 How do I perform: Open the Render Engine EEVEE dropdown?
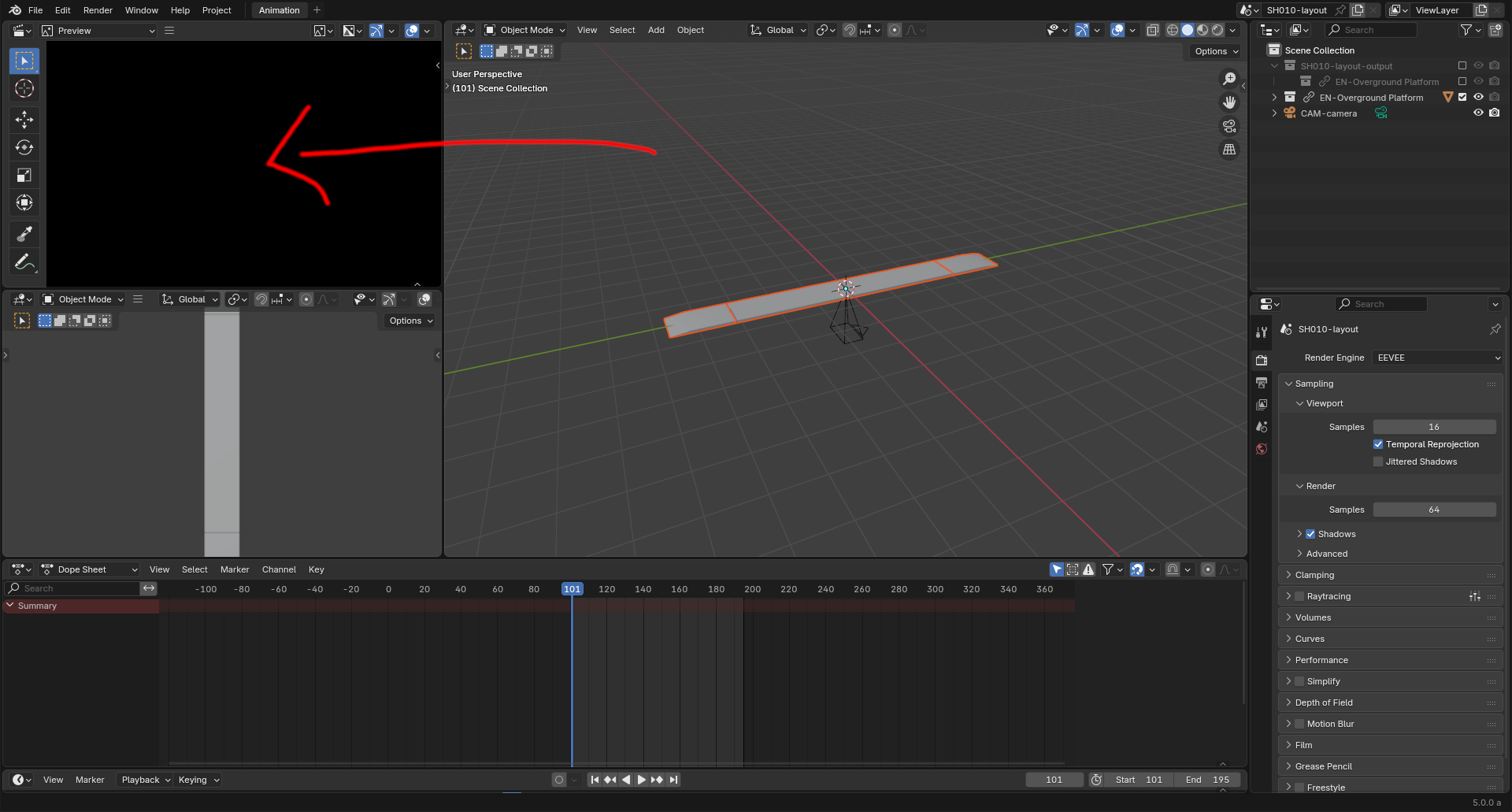(1437, 358)
